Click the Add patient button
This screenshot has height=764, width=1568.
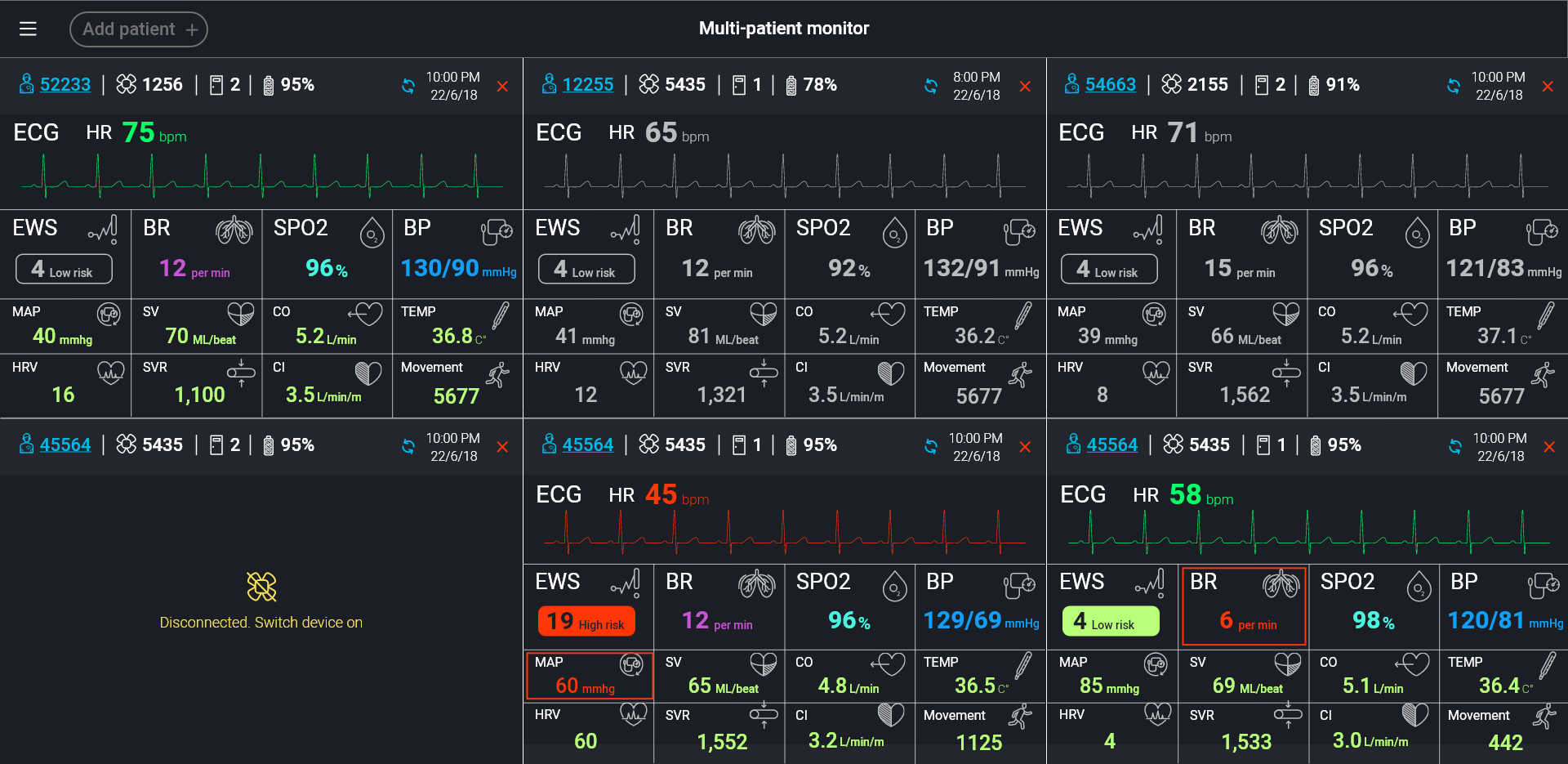click(x=138, y=29)
